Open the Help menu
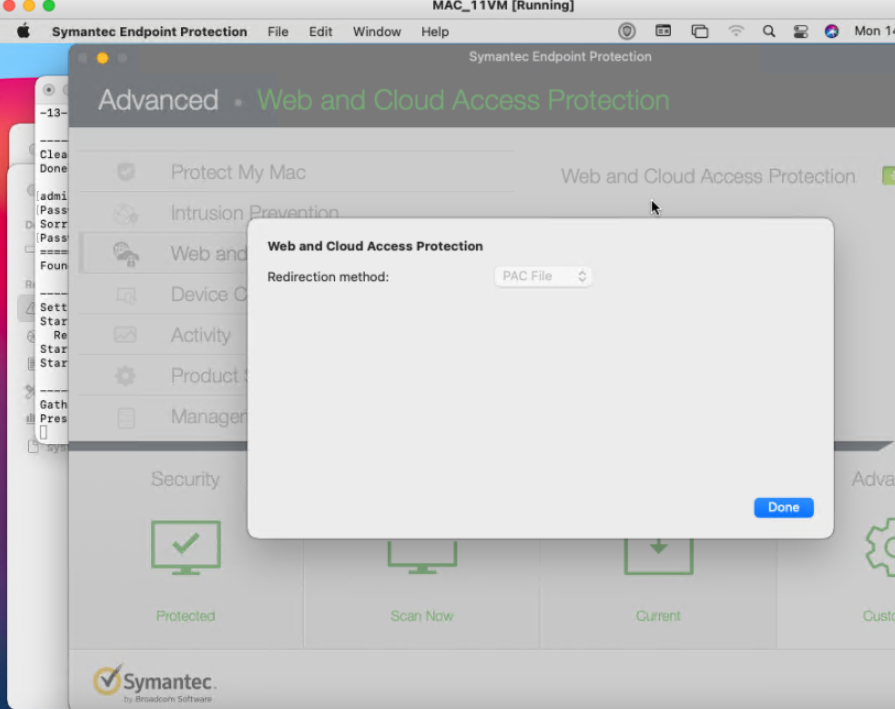Image resolution: width=895 pixels, height=709 pixels. point(435,31)
